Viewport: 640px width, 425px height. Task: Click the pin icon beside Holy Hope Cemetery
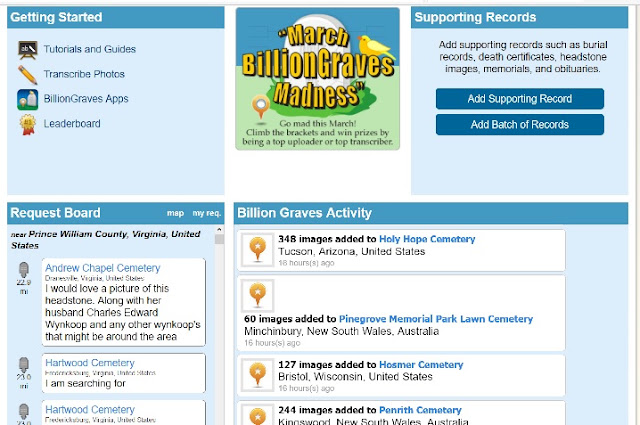click(x=258, y=250)
